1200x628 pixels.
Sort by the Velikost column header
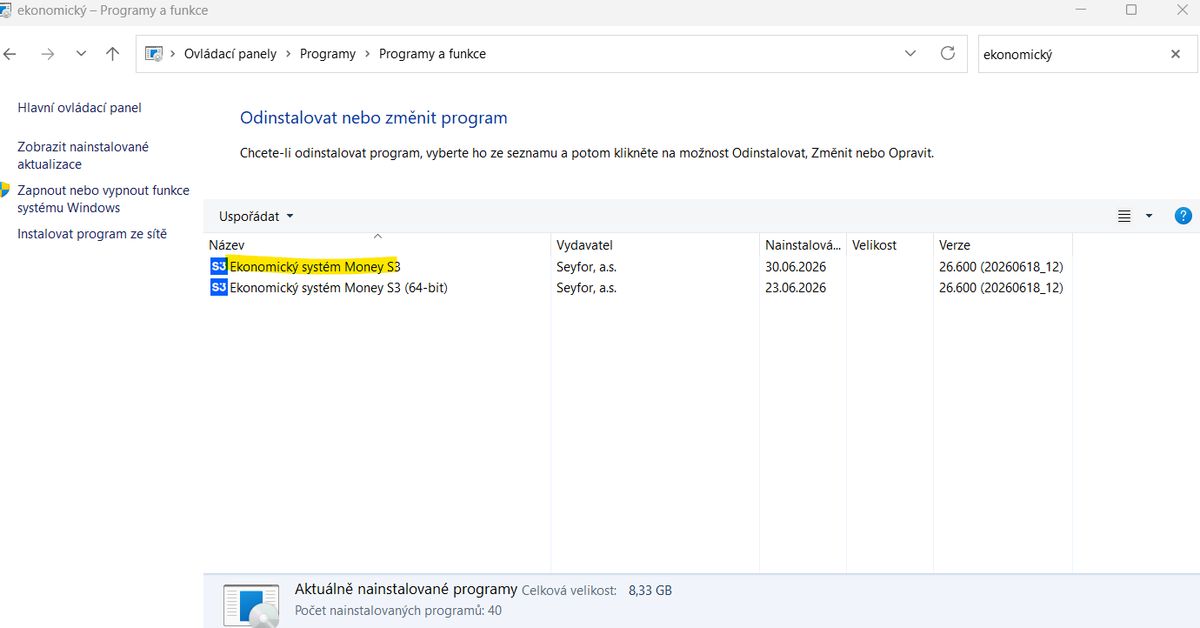click(889, 245)
